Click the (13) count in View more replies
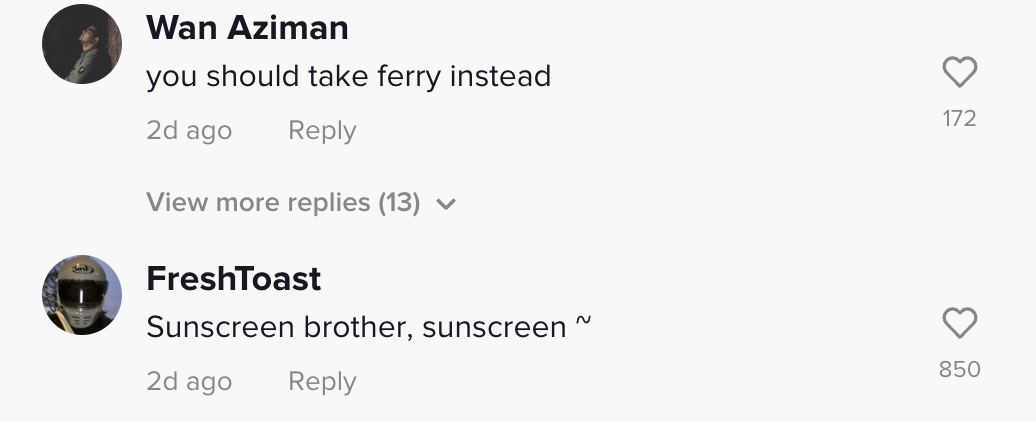The width and height of the screenshot is (1036, 422). [399, 203]
